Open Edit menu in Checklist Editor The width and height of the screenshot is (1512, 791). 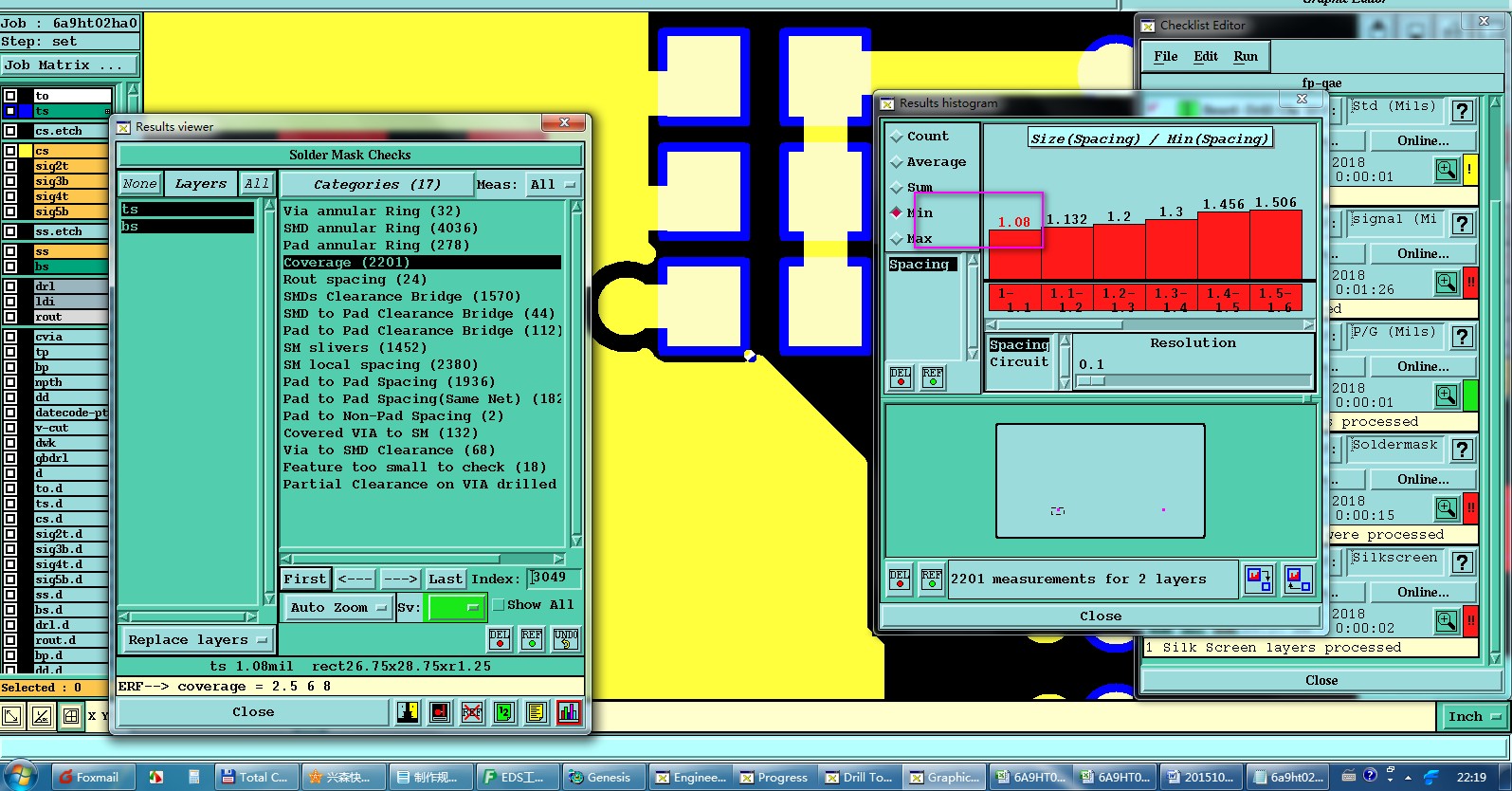tap(1206, 57)
